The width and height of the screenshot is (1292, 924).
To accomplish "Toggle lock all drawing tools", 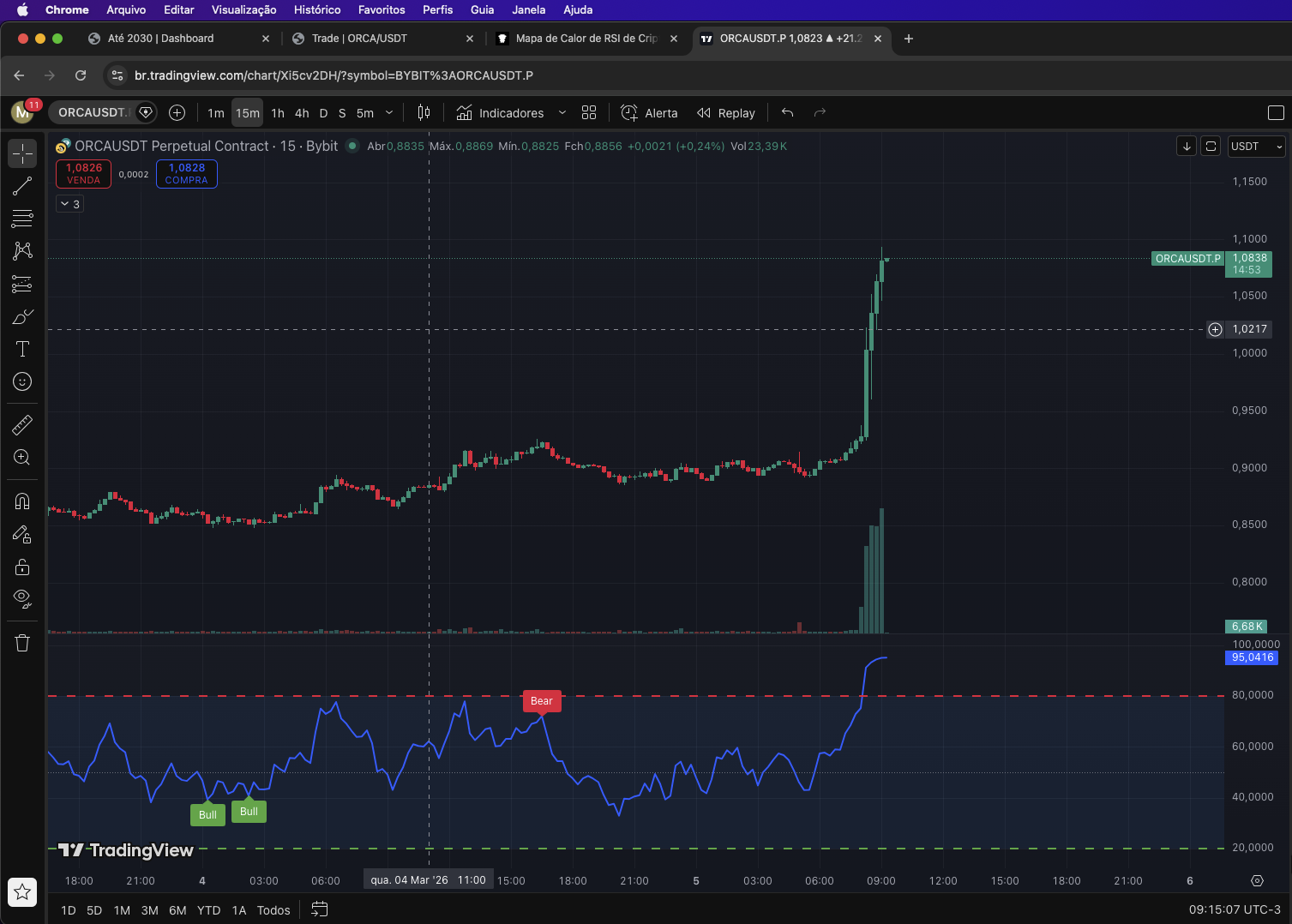I will 22,567.
